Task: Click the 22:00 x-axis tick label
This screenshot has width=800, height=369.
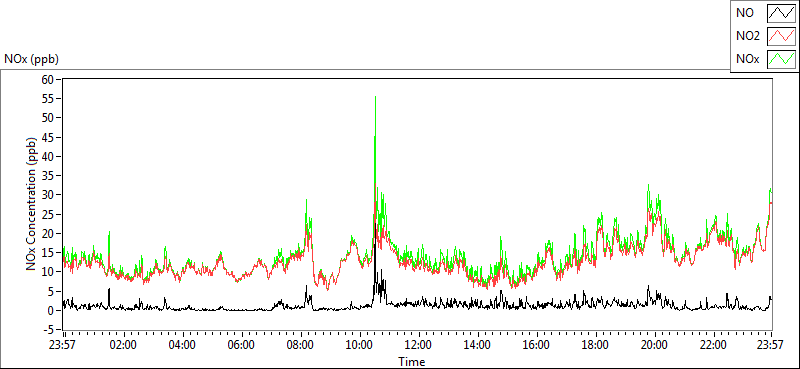Action: 714,344
